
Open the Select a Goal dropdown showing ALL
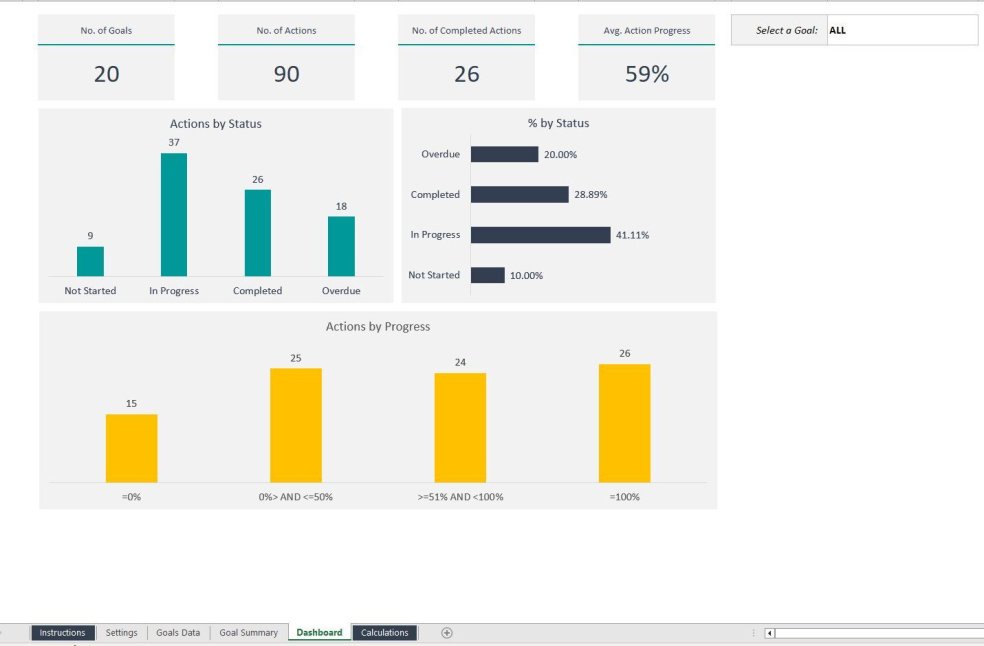(x=900, y=30)
